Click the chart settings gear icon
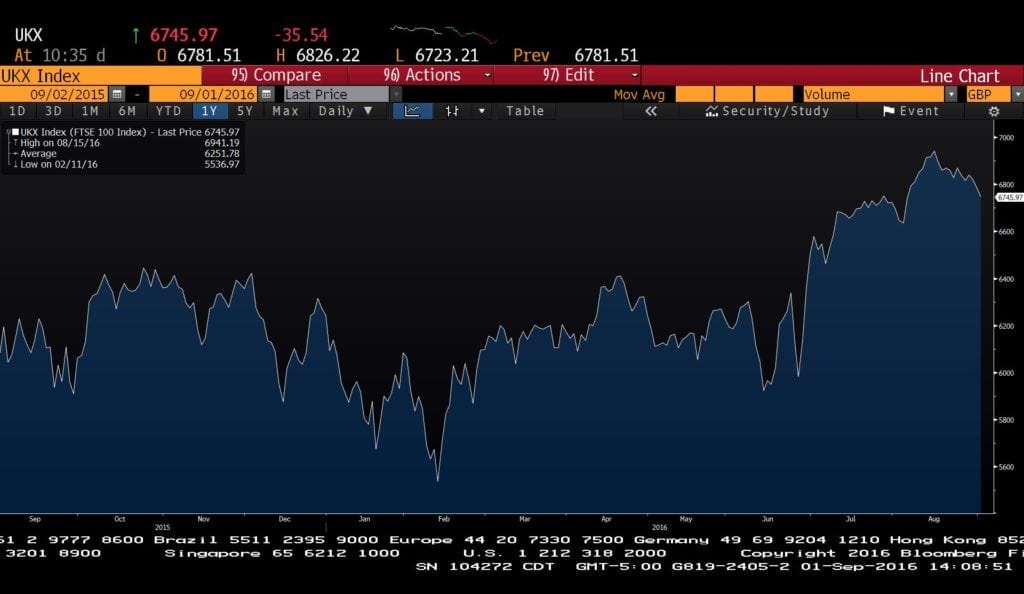The image size is (1024, 594). click(x=994, y=111)
